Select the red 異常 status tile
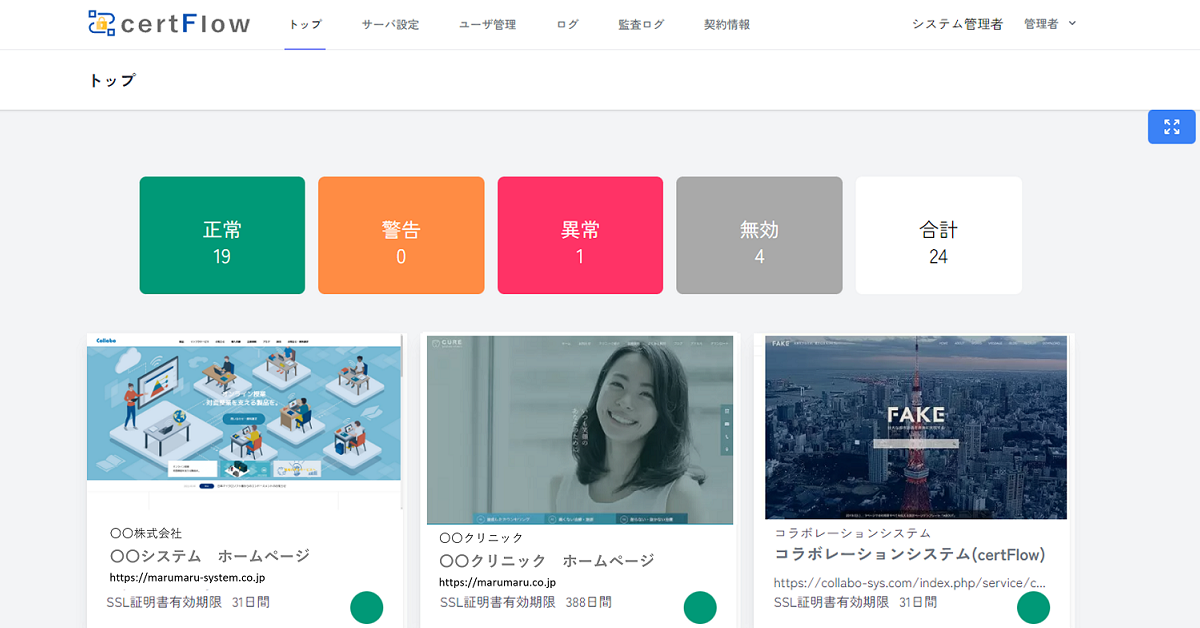 (x=580, y=236)
